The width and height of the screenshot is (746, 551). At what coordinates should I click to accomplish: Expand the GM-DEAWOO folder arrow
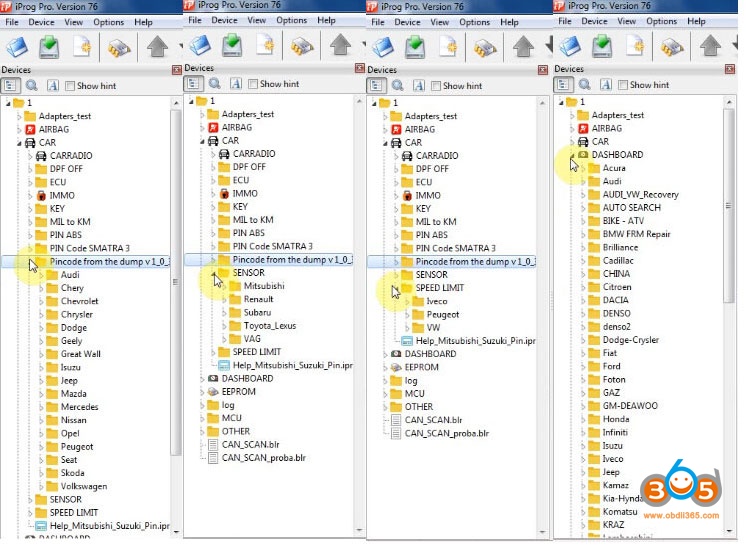tap(583, 406)
